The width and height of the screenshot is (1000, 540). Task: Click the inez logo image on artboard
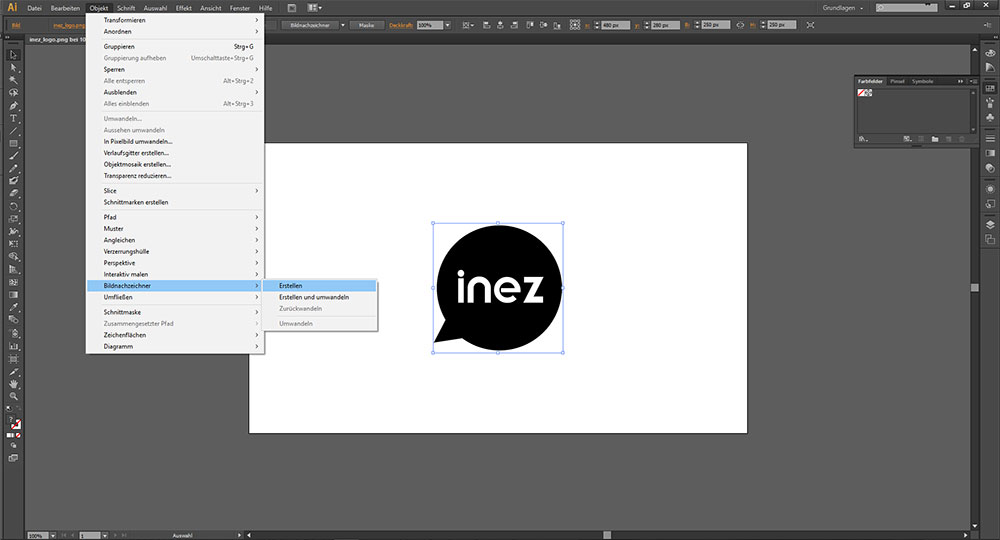tap(498, 288)
